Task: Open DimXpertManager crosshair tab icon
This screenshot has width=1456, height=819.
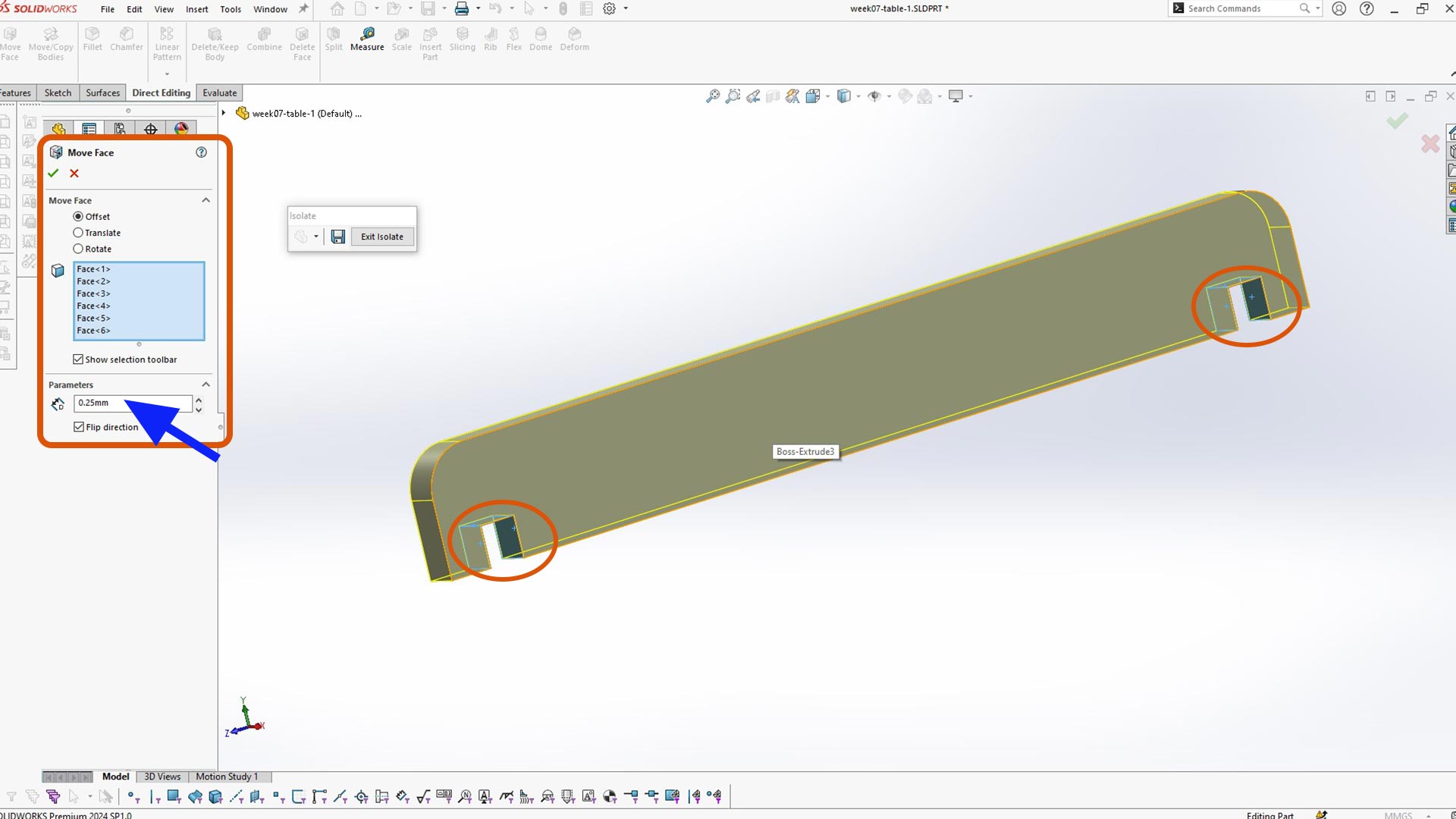Action: coord(151,129)
